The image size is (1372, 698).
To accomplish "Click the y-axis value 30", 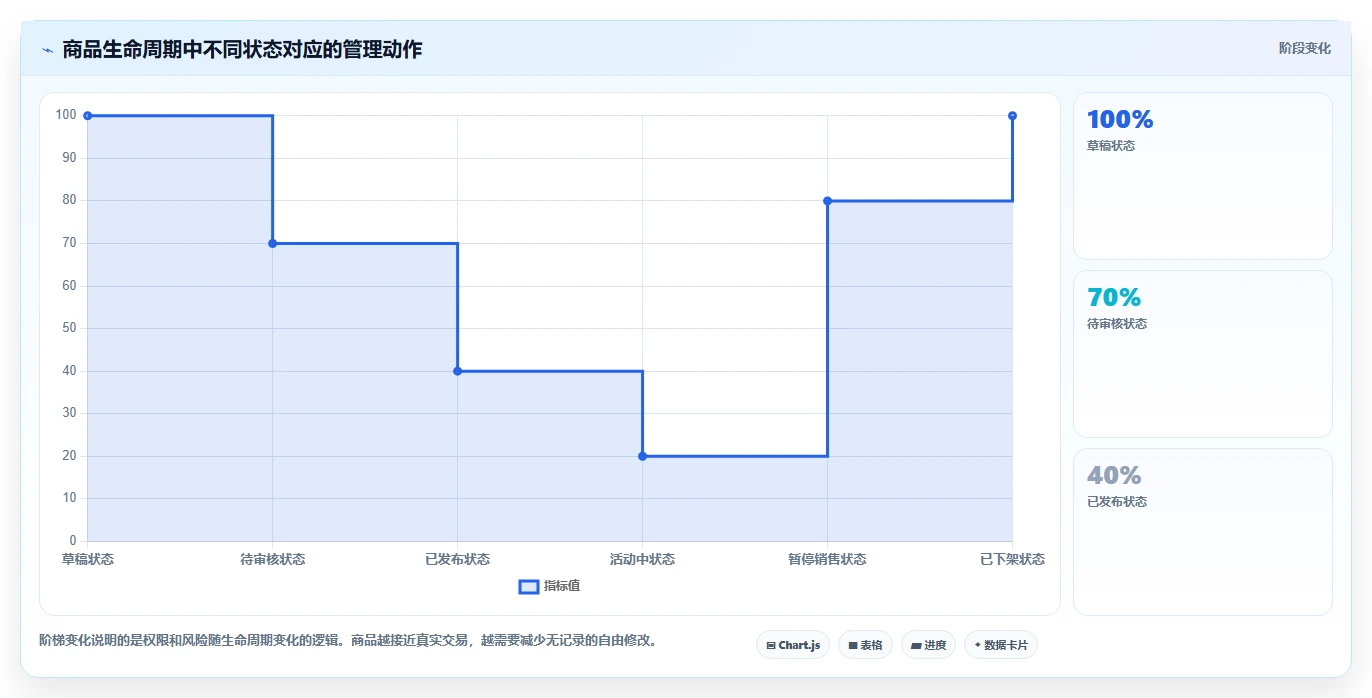I will [x=70, y=413].
